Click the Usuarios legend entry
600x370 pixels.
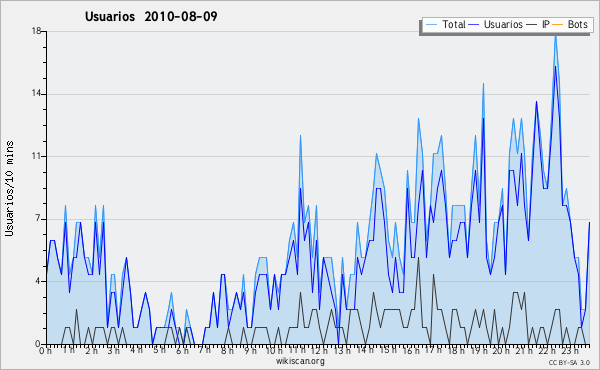click(x=496, y=24)
